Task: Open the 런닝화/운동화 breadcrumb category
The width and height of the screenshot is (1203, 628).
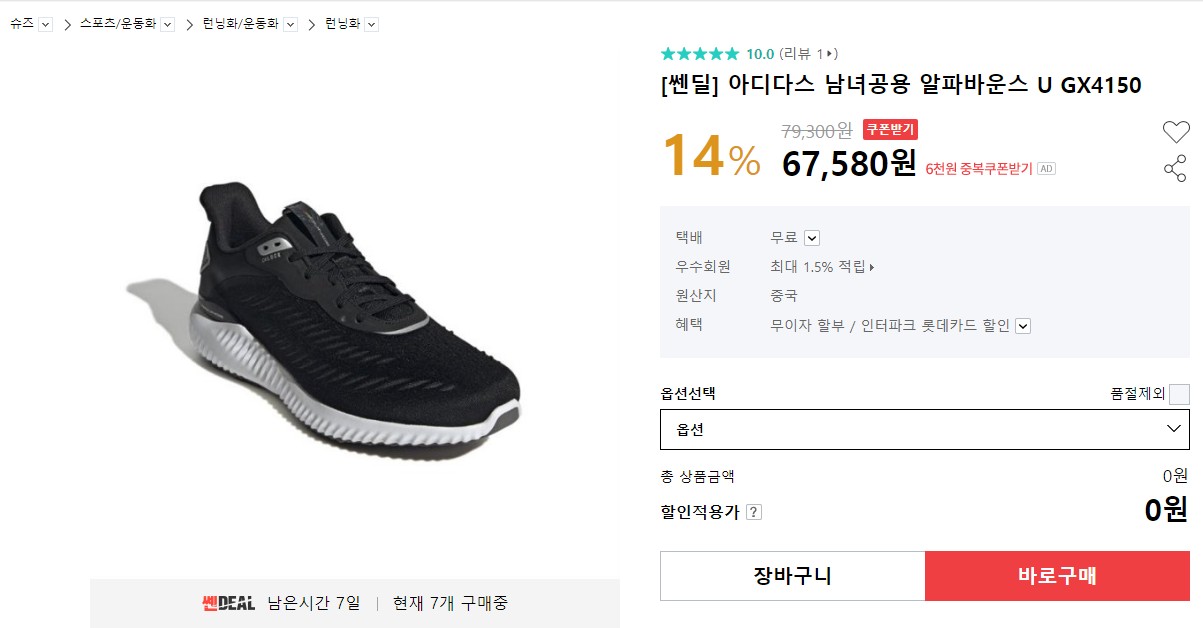Action: pyautogui.click(x=240, y=24)
